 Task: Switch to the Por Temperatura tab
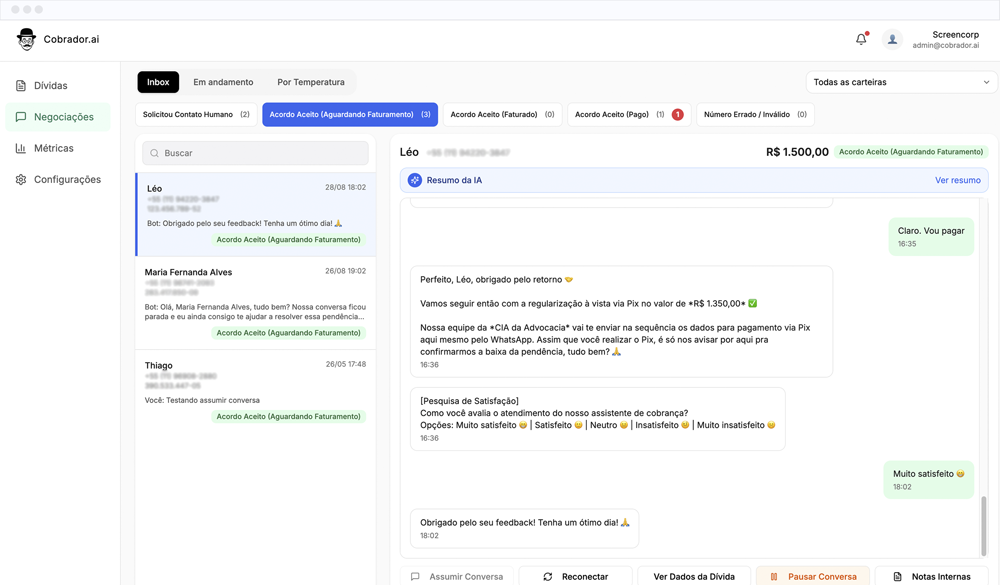(x=311, y=82)
